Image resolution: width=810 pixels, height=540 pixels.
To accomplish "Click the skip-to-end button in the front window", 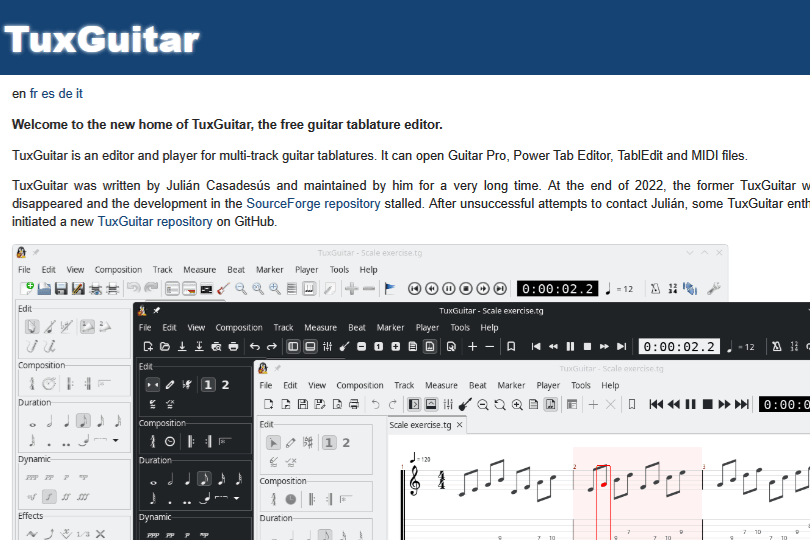I will tap(741, 404).
